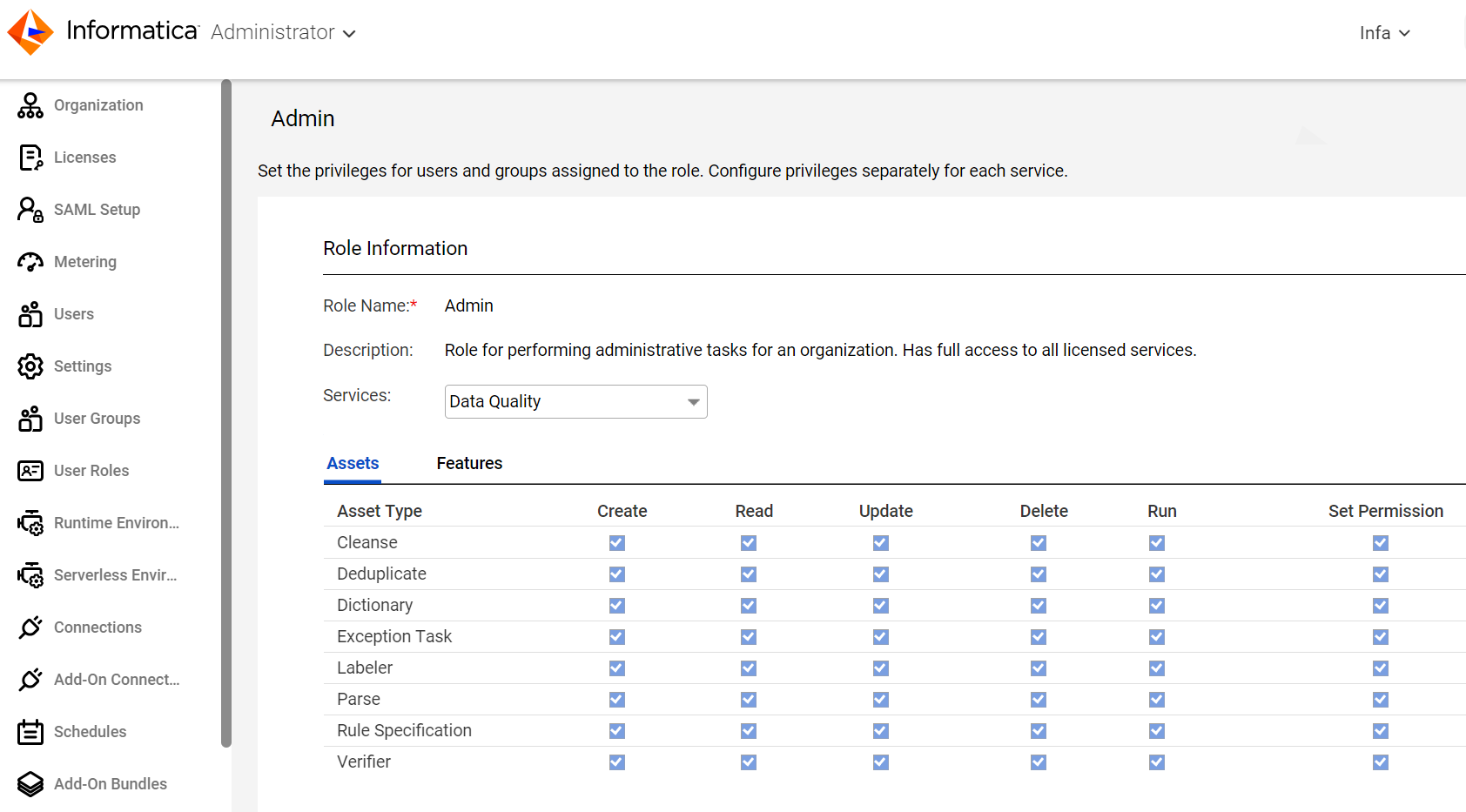Click the Schedules calendar icon

(30, 732)
